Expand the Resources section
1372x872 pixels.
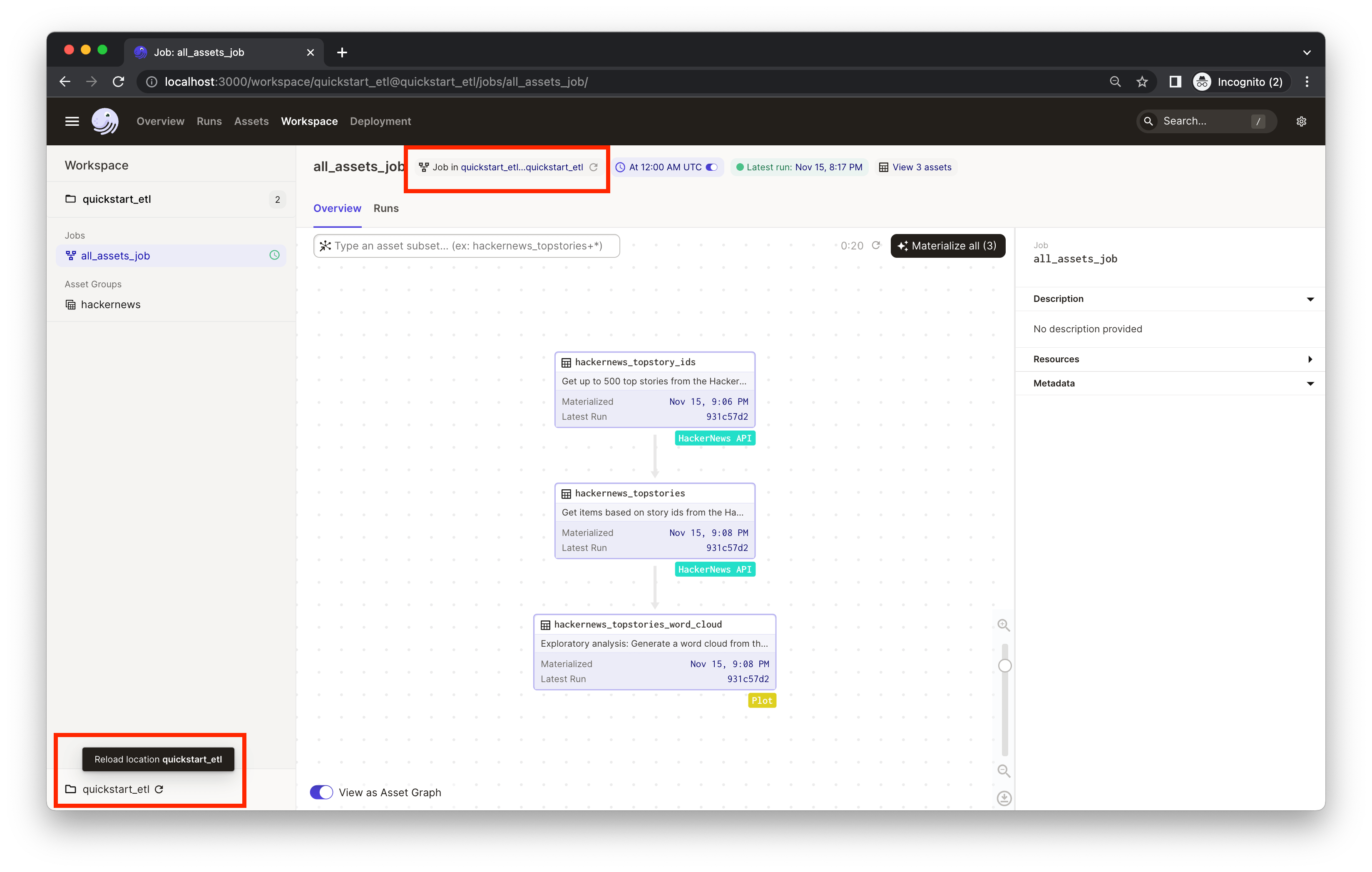(x=1310, y=359)
